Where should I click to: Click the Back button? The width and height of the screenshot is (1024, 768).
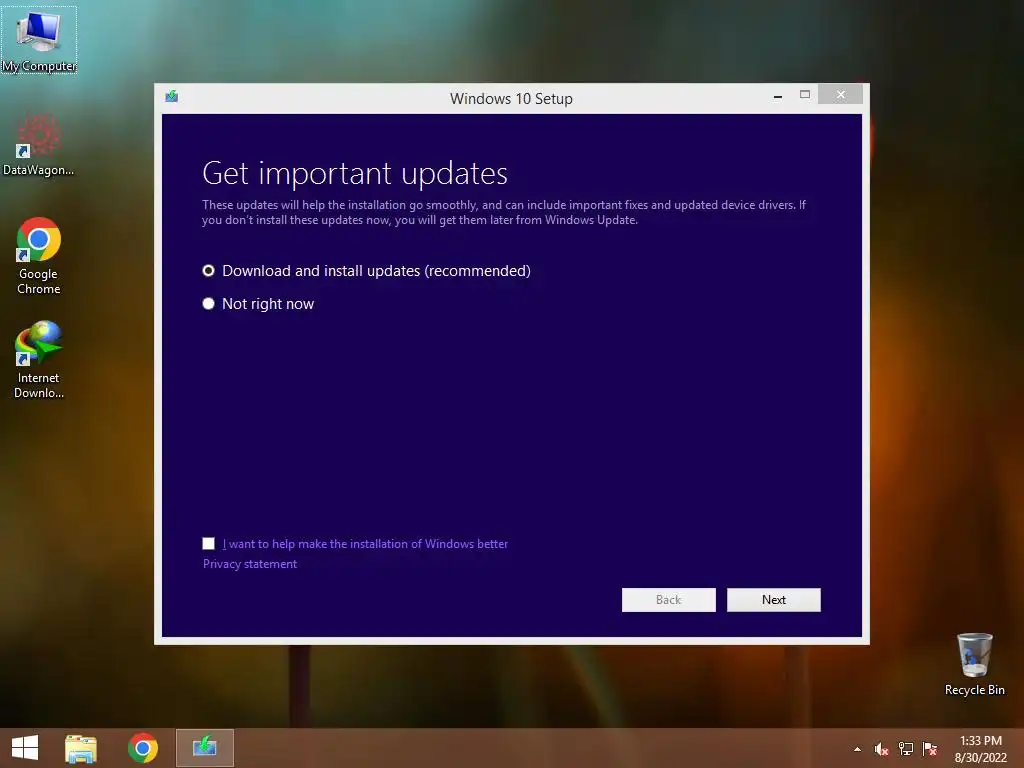(x=669, y=600)
